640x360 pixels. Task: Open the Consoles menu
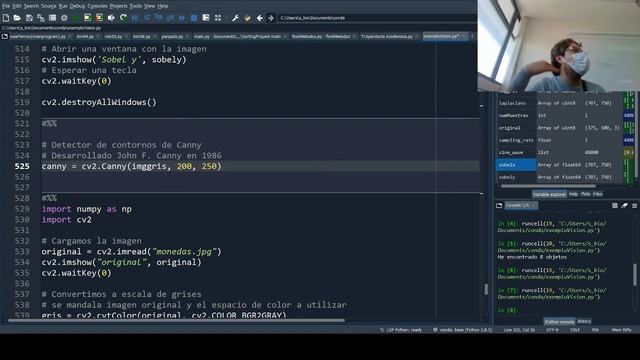[x=98, y=6]
